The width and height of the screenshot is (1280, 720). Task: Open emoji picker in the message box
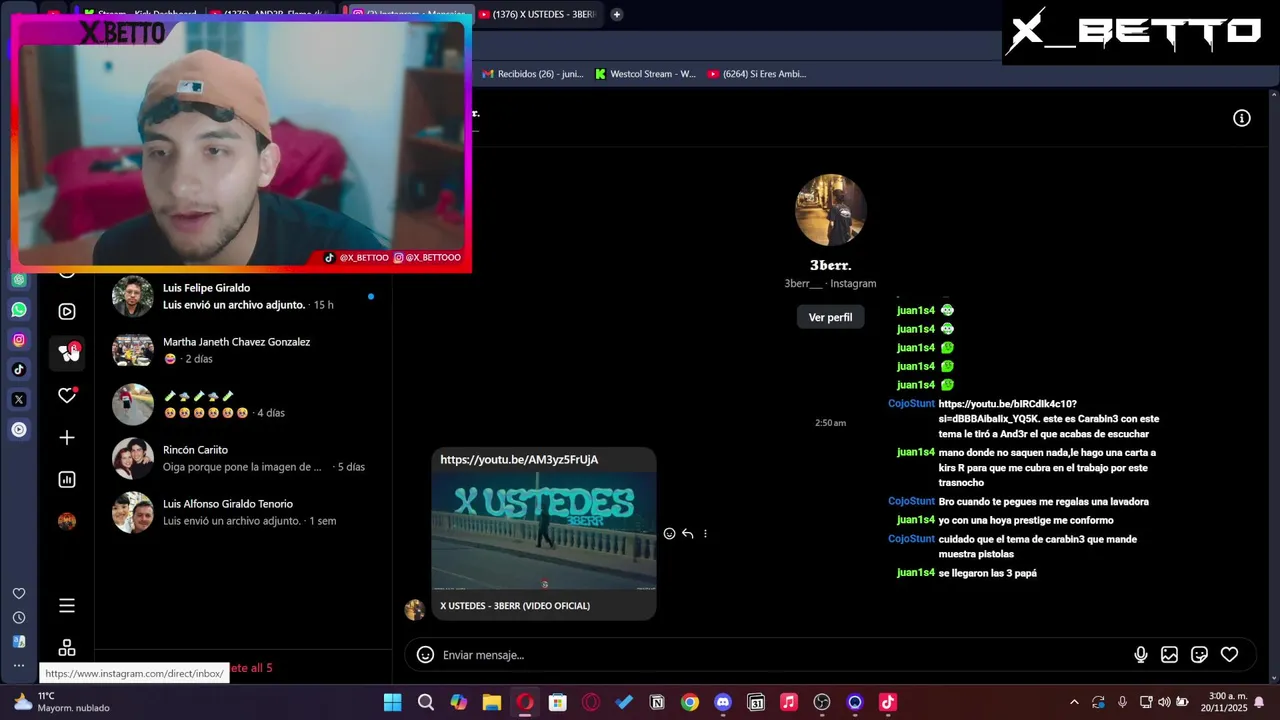[x=425, y=655]
